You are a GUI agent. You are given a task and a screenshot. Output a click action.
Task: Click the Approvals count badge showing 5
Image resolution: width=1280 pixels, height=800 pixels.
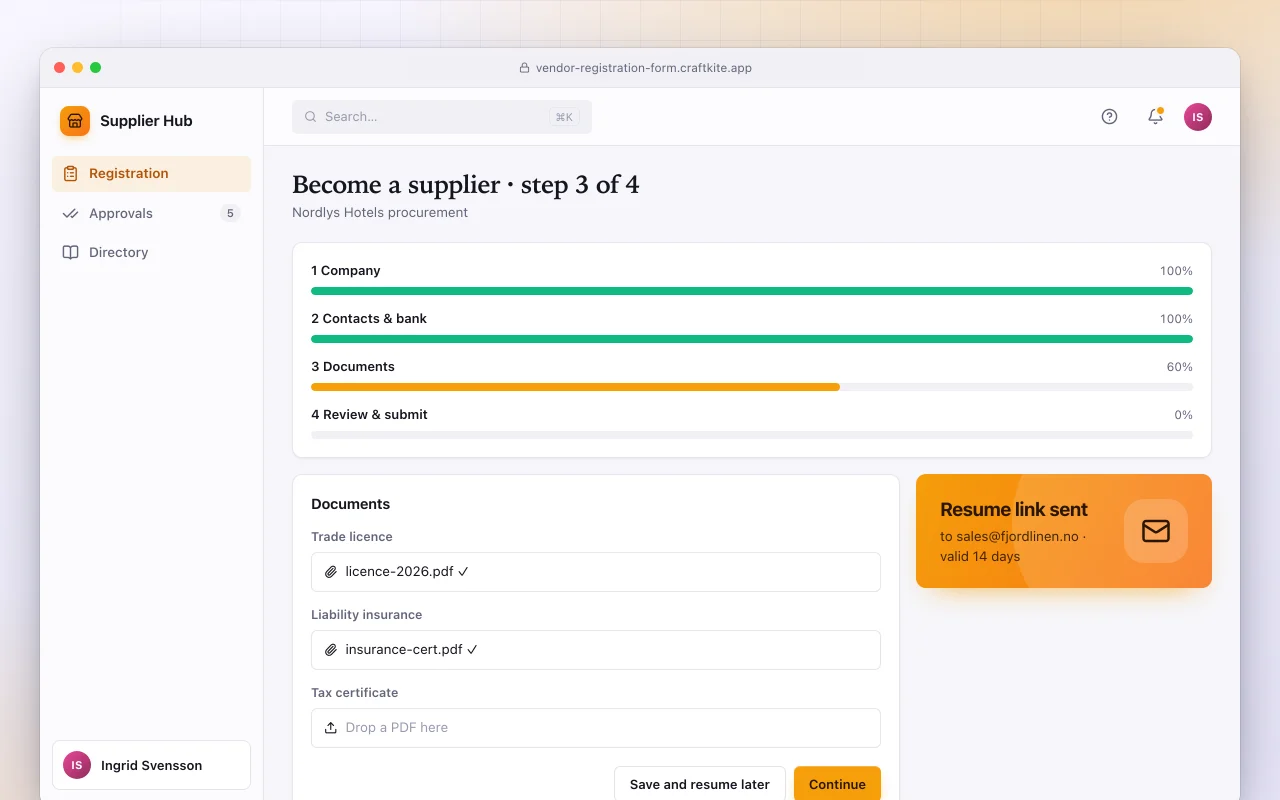click(x=230, y=214)
